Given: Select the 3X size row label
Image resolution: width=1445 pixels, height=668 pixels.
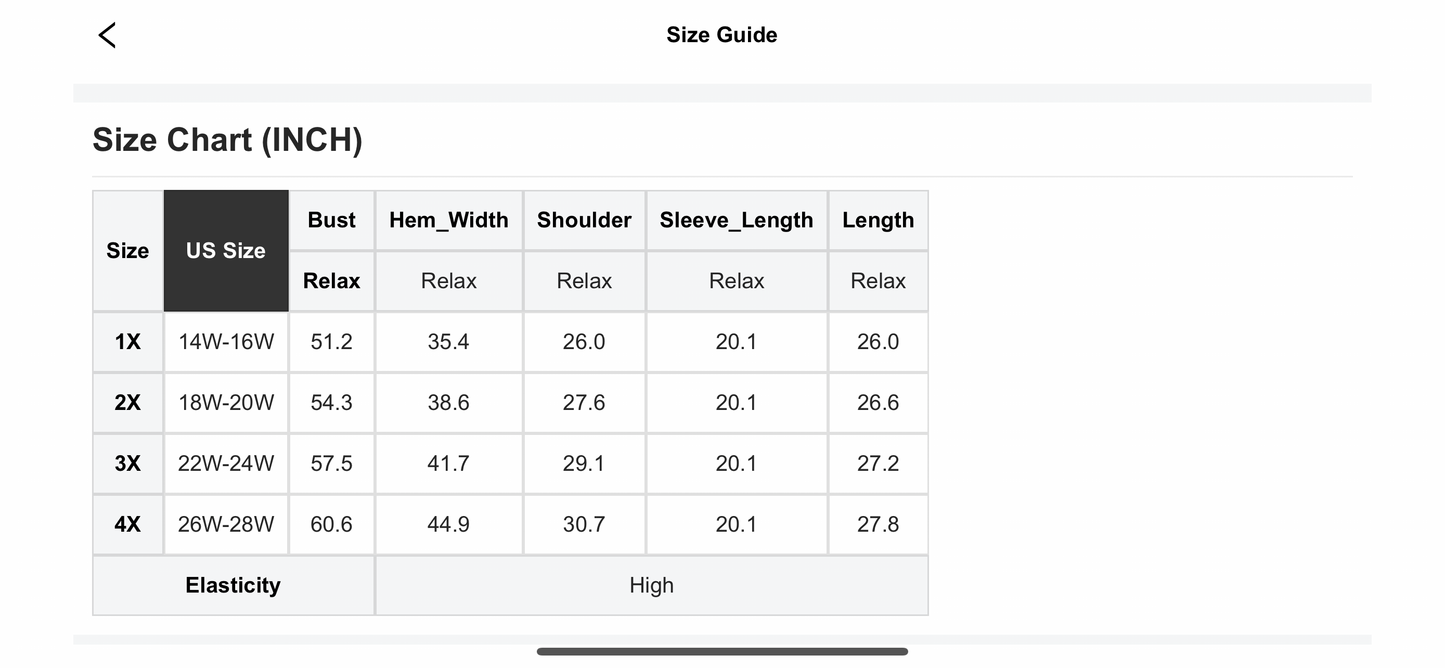Looking at the screenshot, I should pyautogui.click(x=128, y=464).
